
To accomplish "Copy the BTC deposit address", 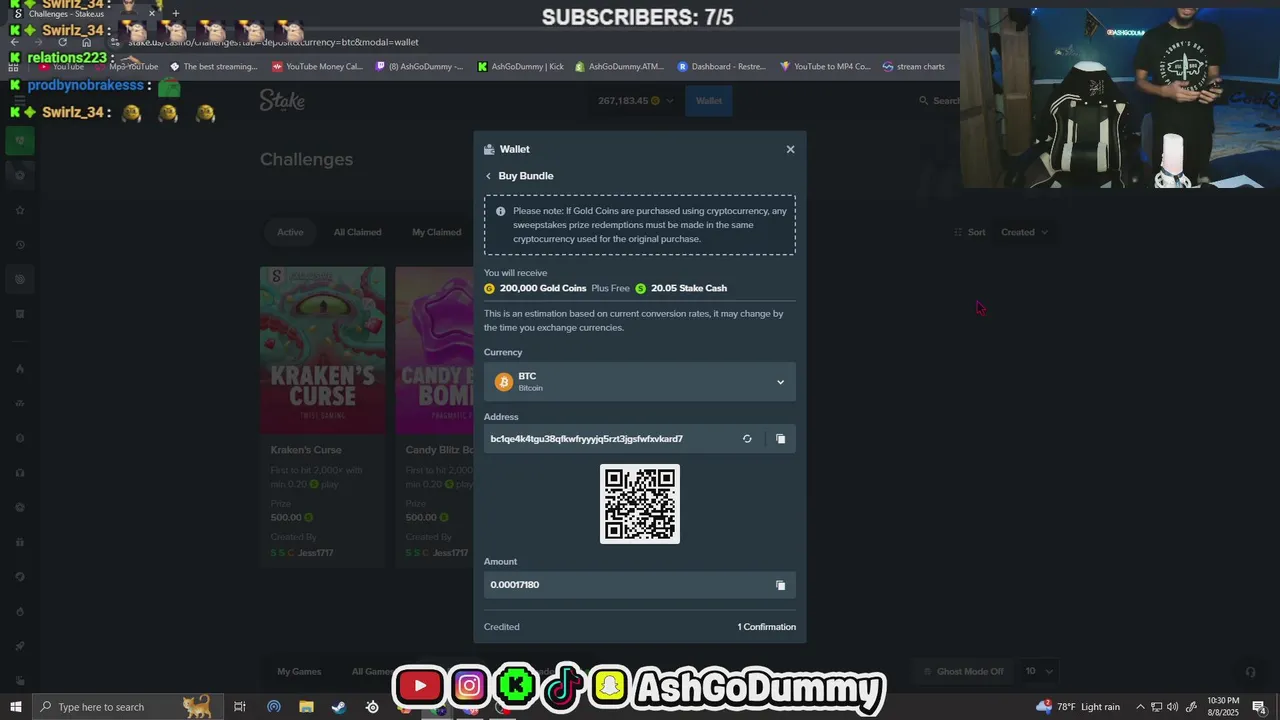I will pos(781,439).
